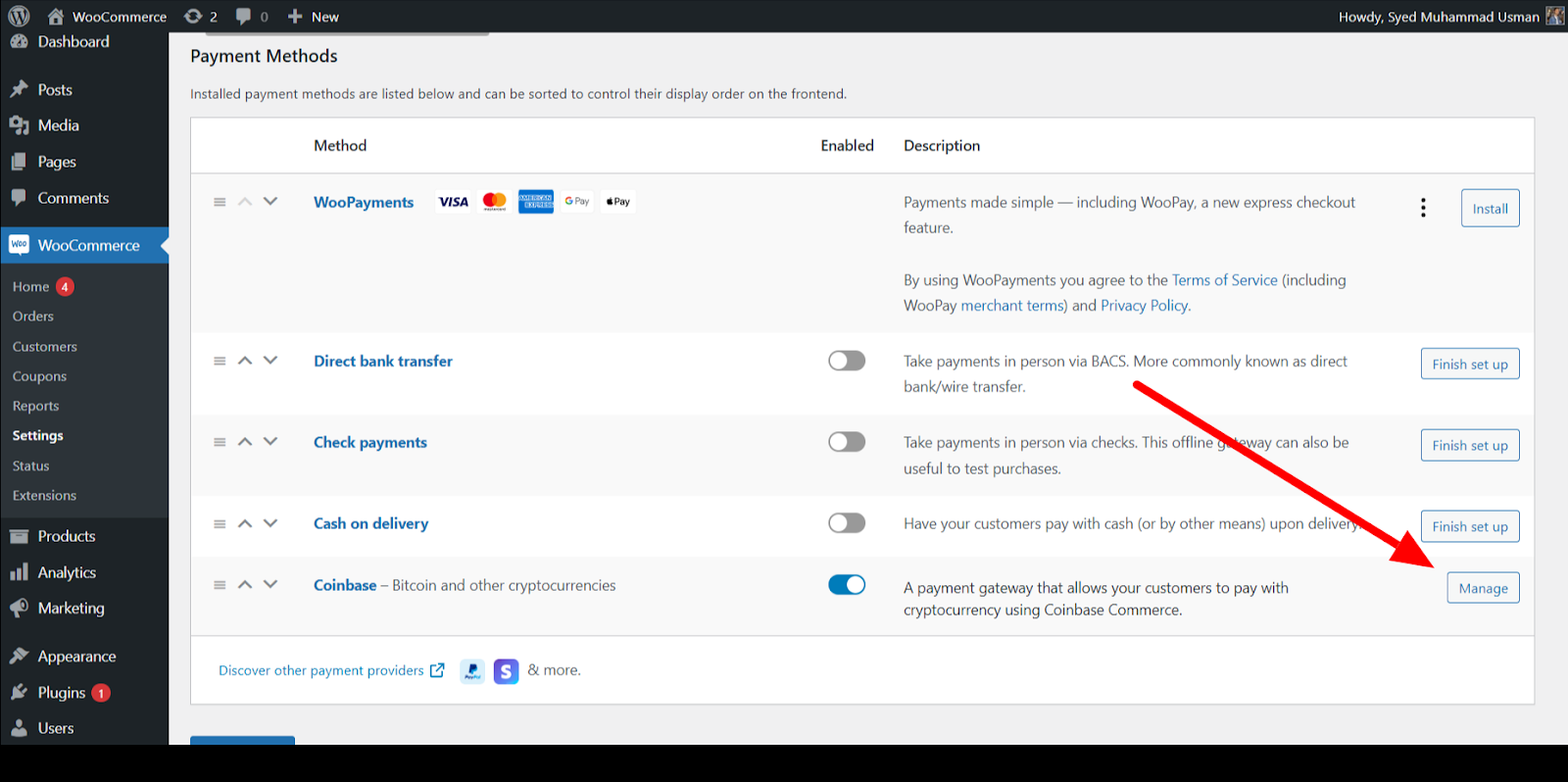Screen dimensions: 1568x782
Task: Move Cash on delivery up
Action: pos(245,523)
